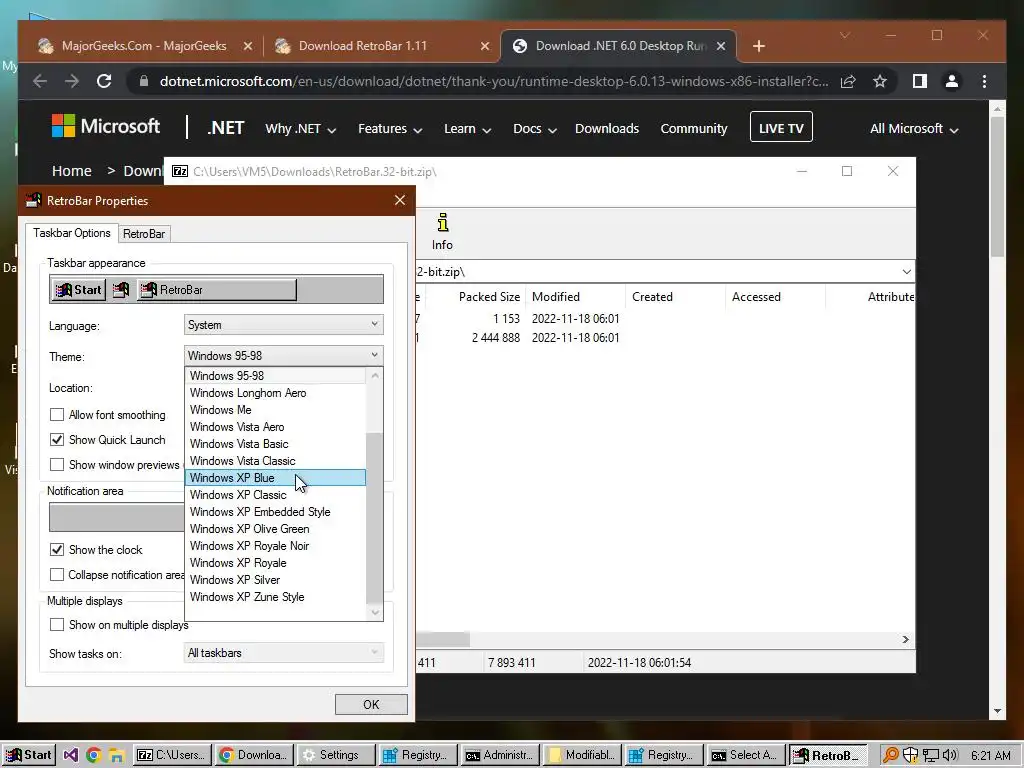Click the Windows Security shield tray icon
1024x768 pixels.
coord(910,756)
